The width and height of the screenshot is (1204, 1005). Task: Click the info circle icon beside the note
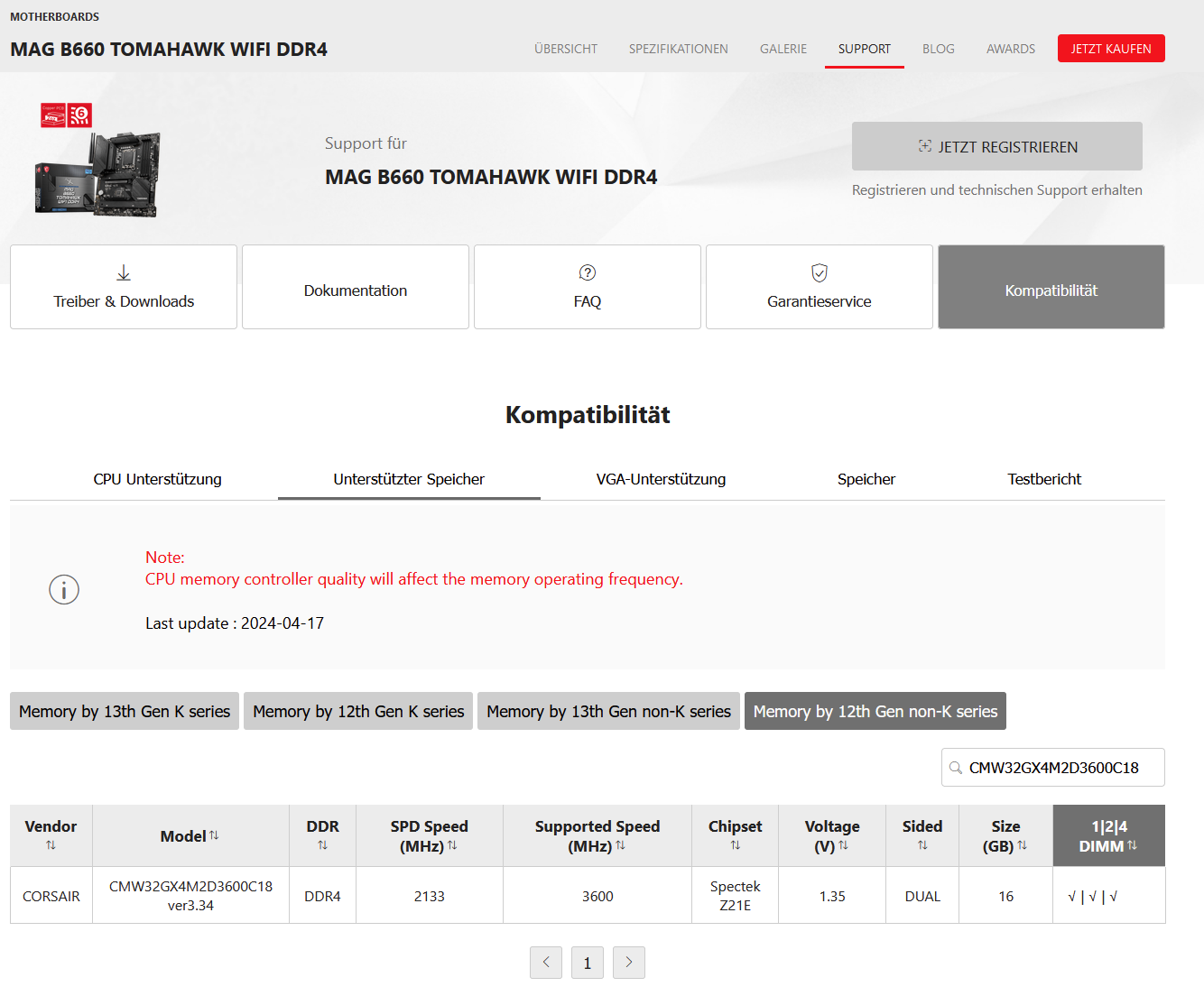[x=64, y=590]
